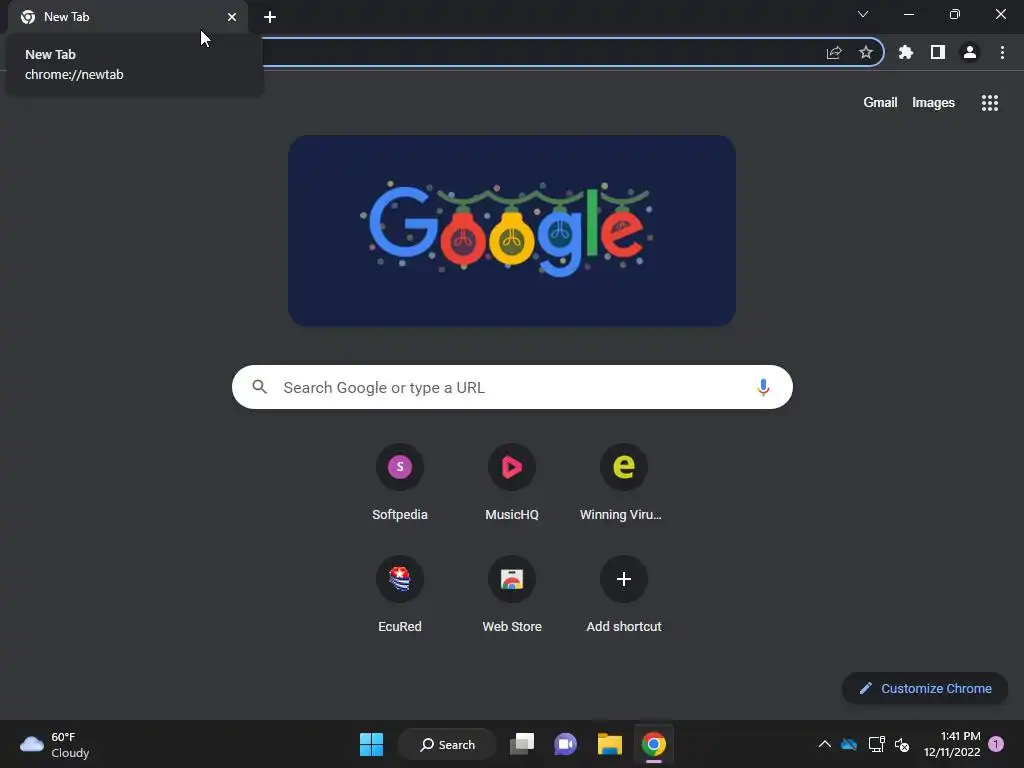This screenshot has height=768, width=1024.
Task: Open the Google apps grid
Action: [990, 103]
